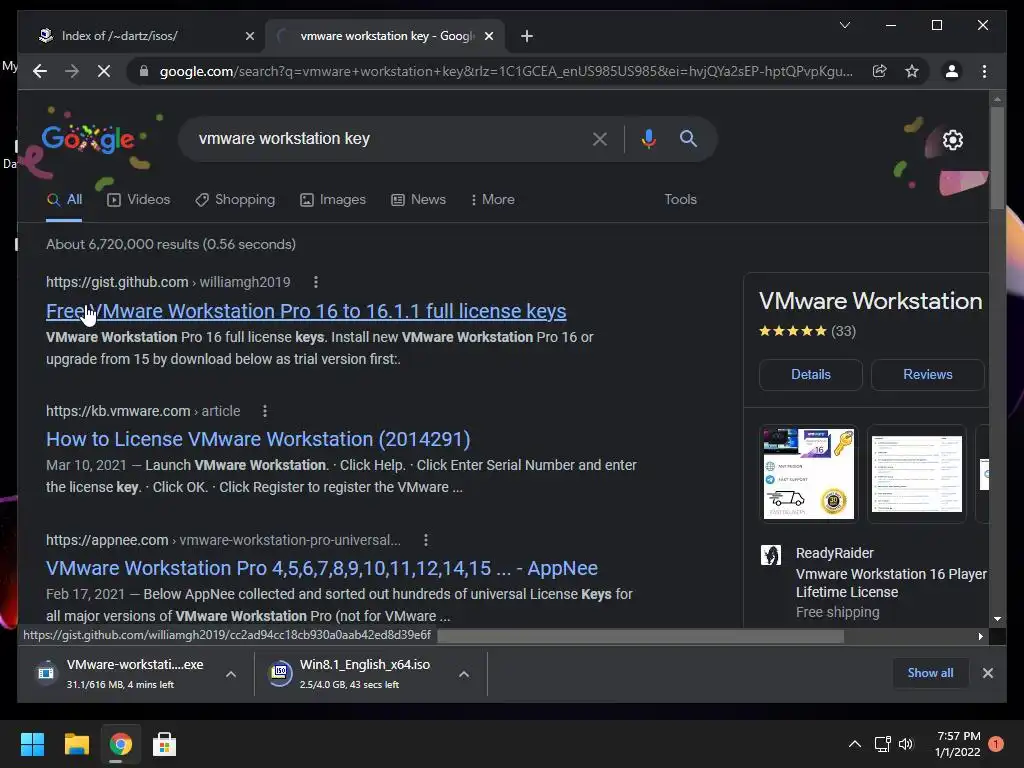Click the Chrome taskbar icon
The image size is (1024, 768).
[120, 744]
